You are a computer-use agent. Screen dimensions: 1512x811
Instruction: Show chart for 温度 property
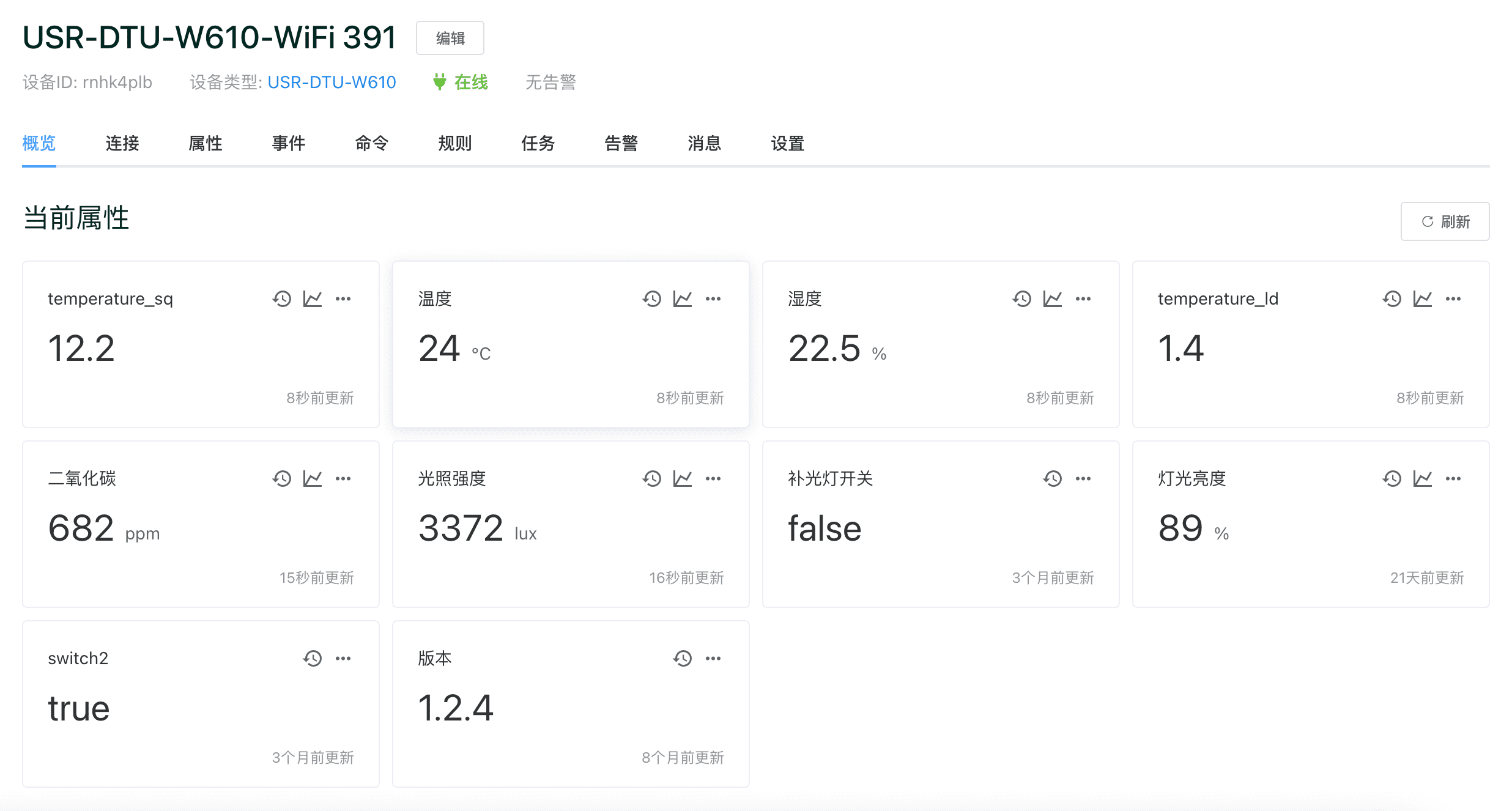coord(683,298)
